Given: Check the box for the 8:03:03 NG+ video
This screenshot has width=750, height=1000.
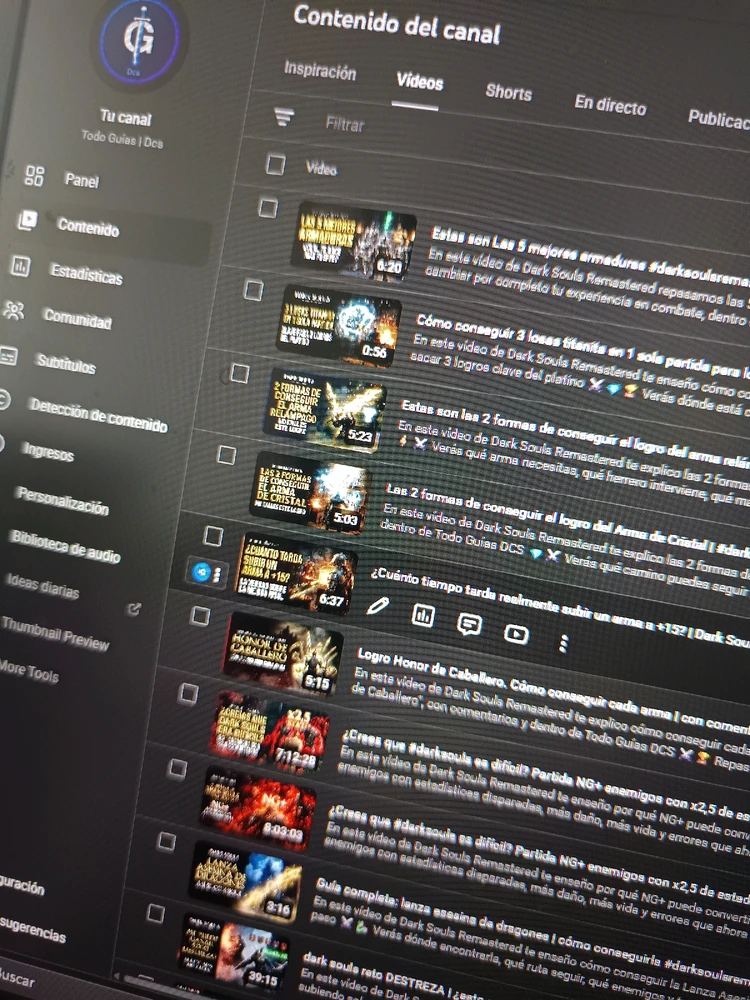Looking at the screenshot, I should click(x=177, y=769).
